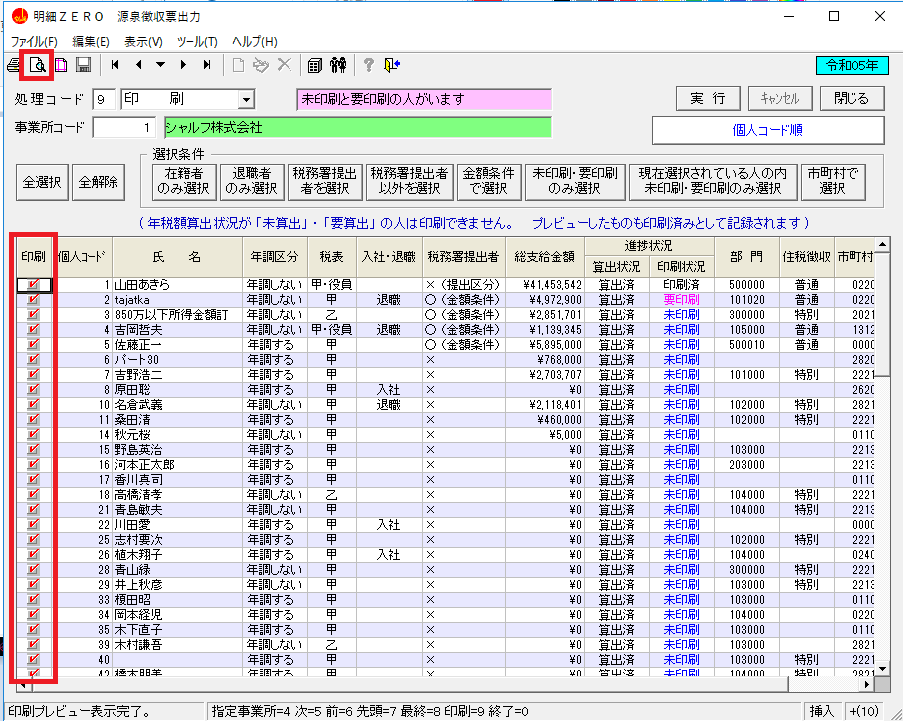Click the downward triangle in the navigation toolbar
The height and width of the screenshot is (721, 903).
[161, 65]
